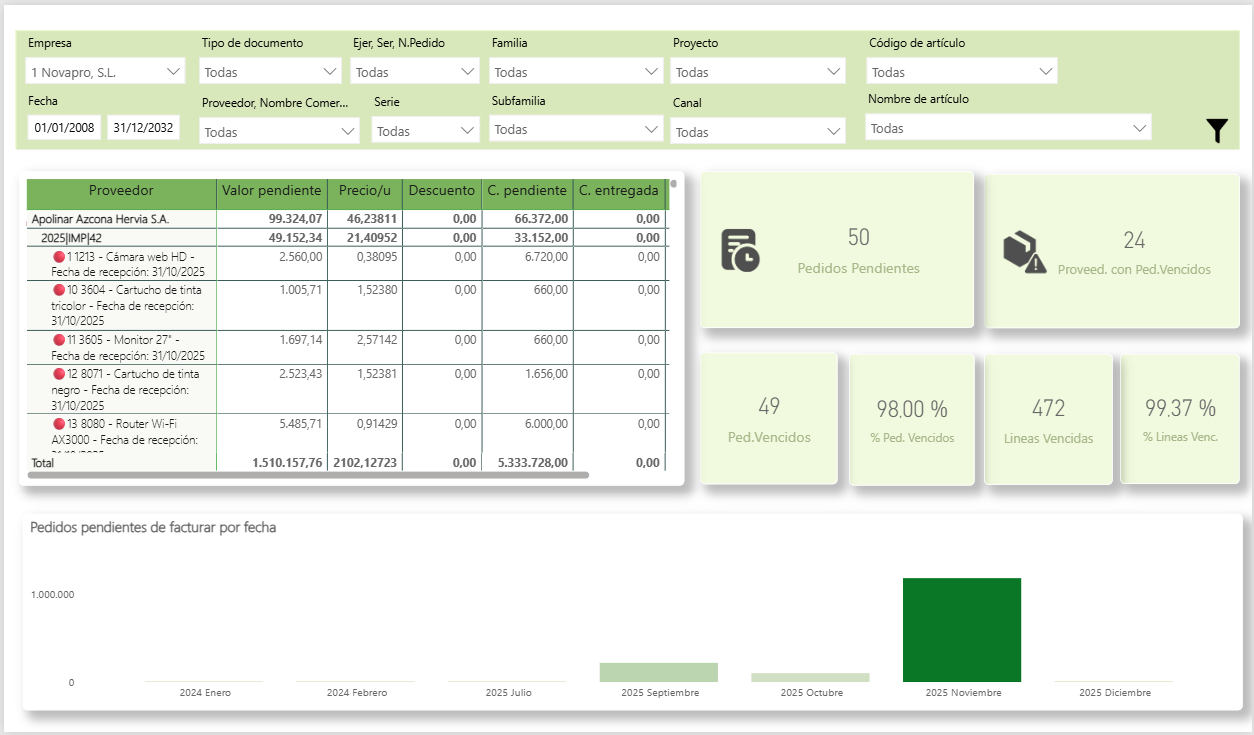Click the Proveedor column header
The image size is (1254, 735).
121,191
